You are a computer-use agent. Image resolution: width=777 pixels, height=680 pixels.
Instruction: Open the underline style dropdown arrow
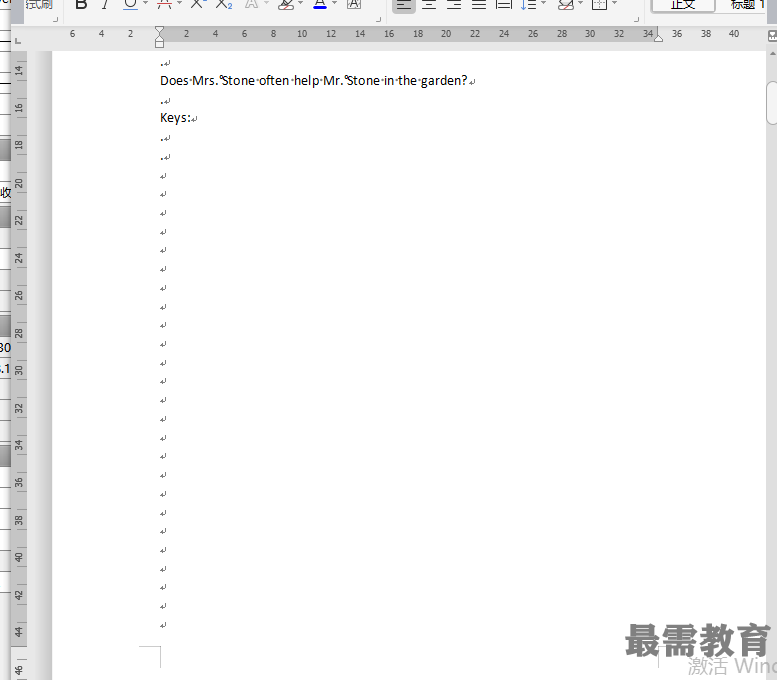[x=145, y=3]
